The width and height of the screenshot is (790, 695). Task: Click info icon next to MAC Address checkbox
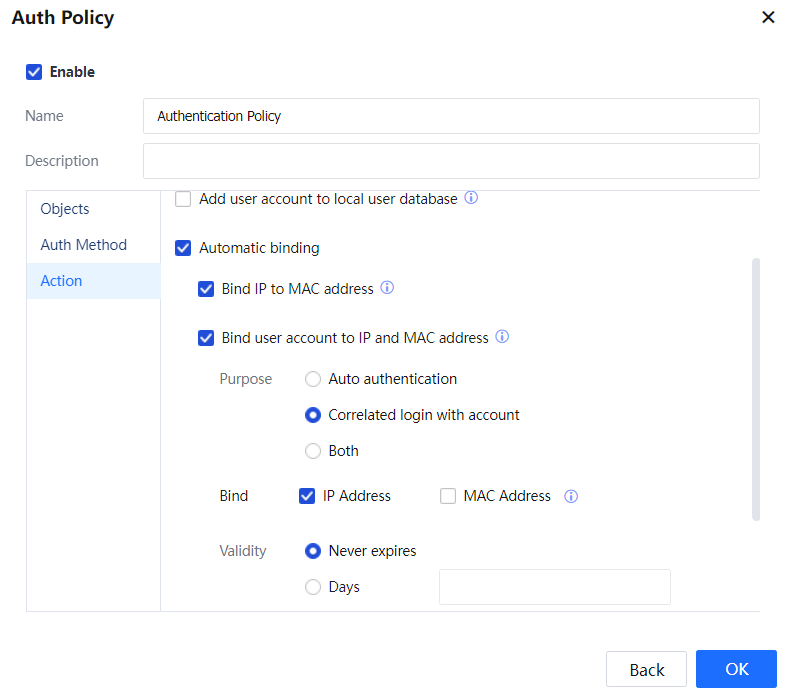click(571, 496)
